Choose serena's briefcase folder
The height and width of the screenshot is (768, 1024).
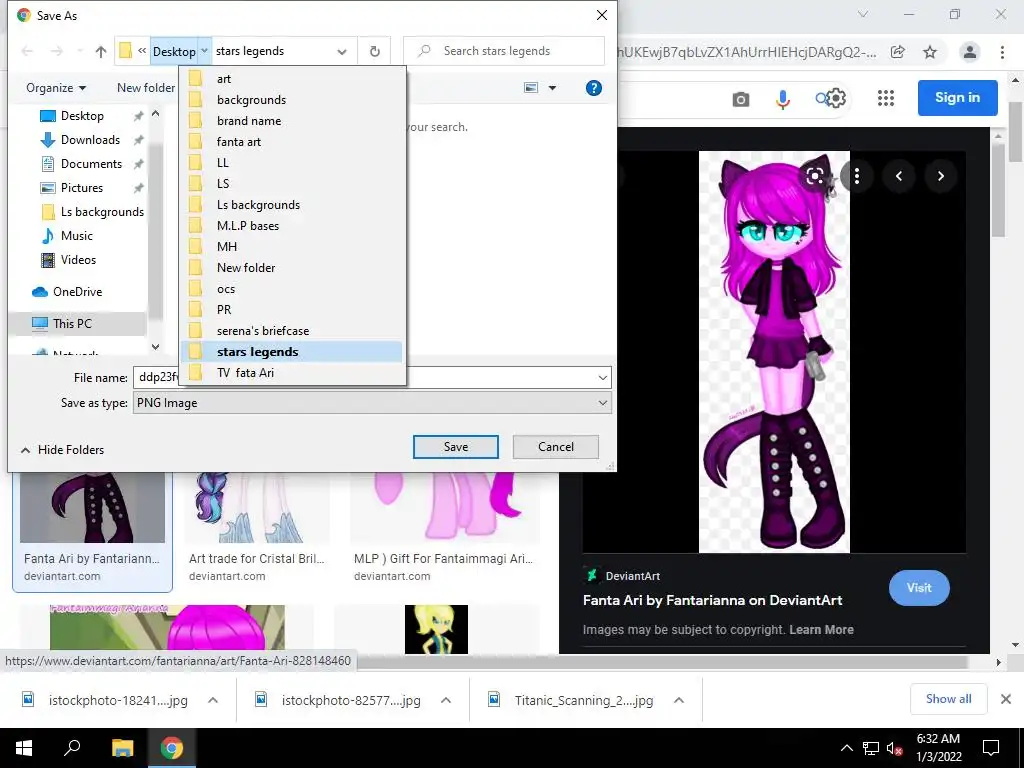(x=292, y=331)
